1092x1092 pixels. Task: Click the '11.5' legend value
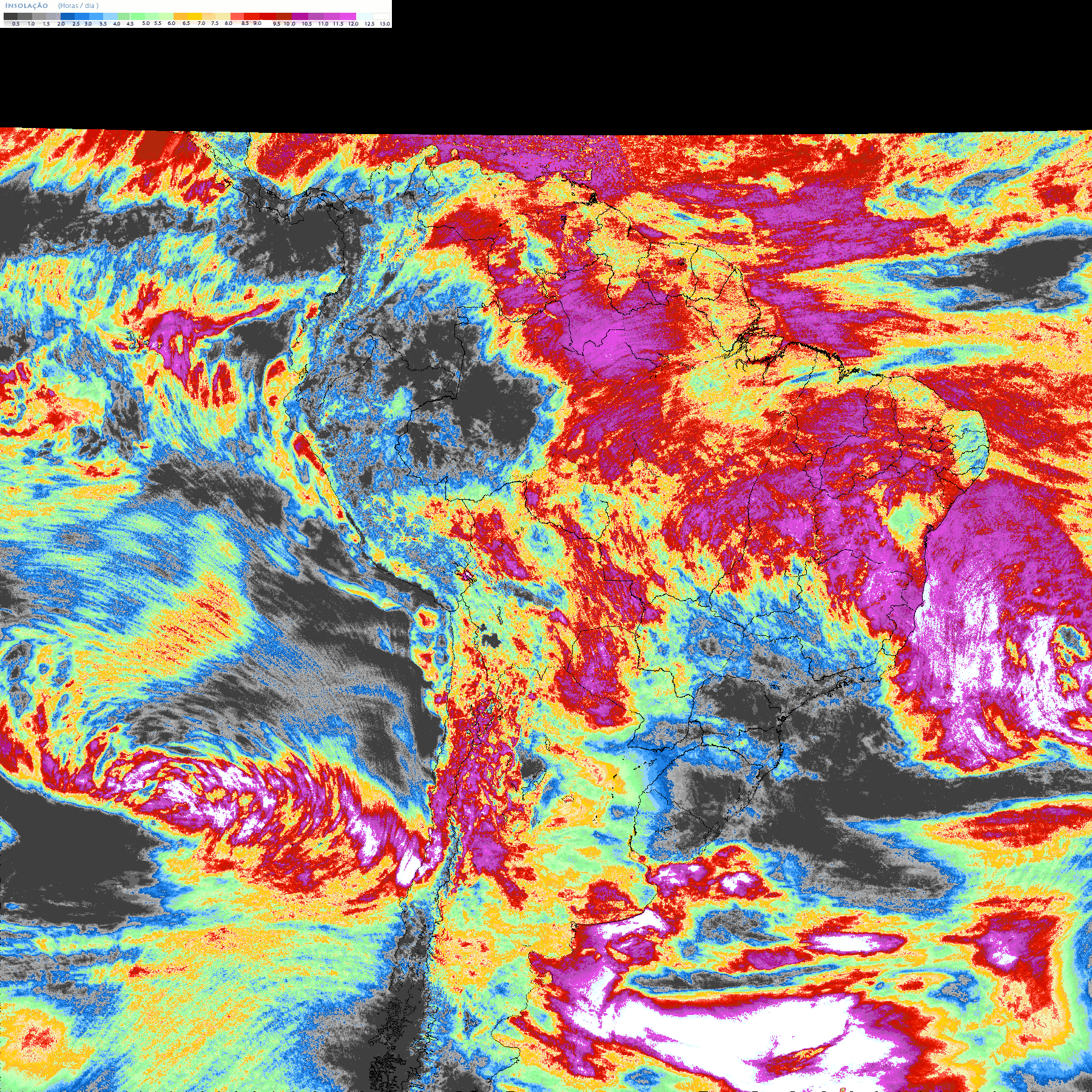coord(338,24)
